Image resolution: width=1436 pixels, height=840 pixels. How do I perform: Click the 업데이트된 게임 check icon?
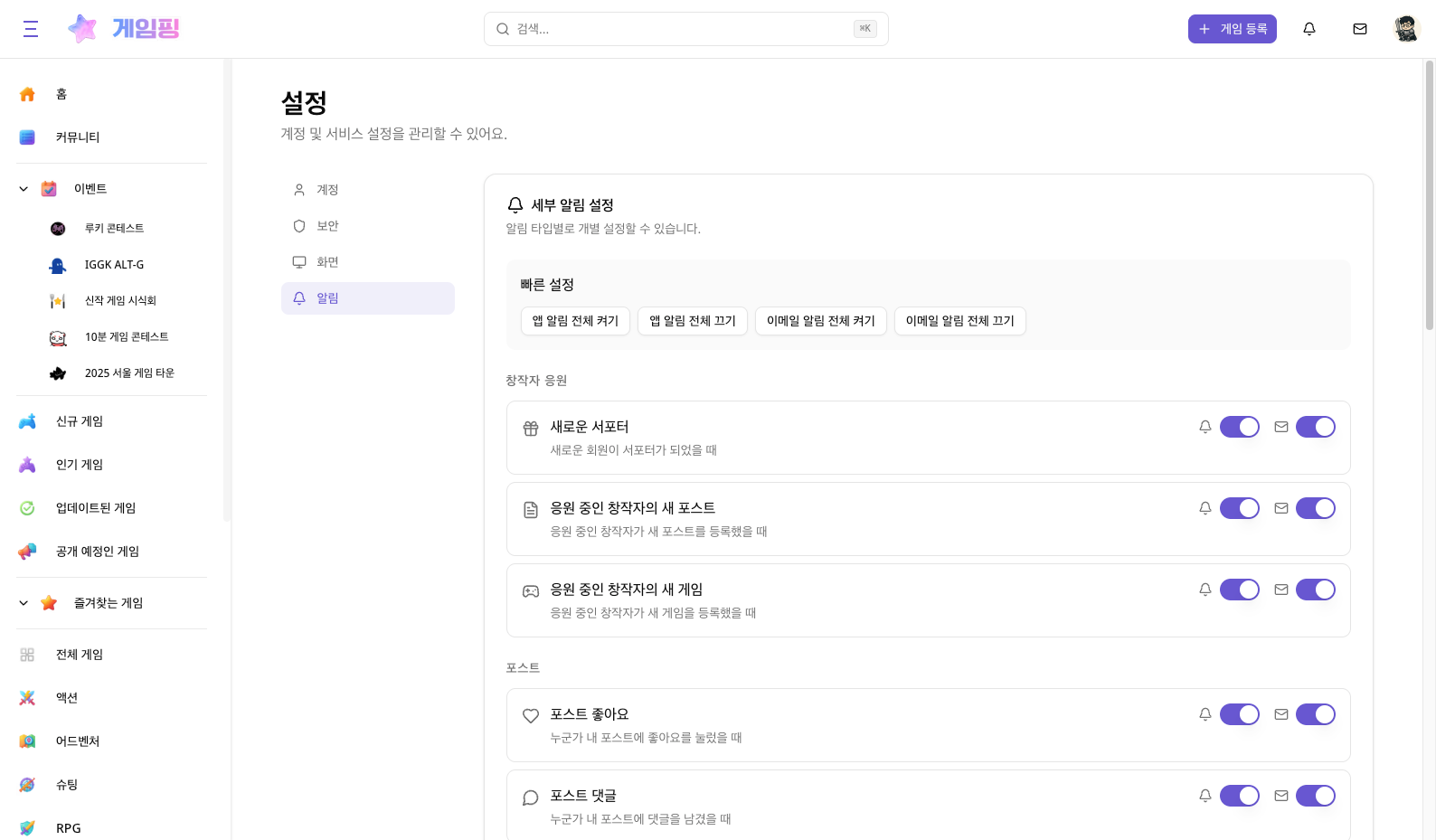27,508
